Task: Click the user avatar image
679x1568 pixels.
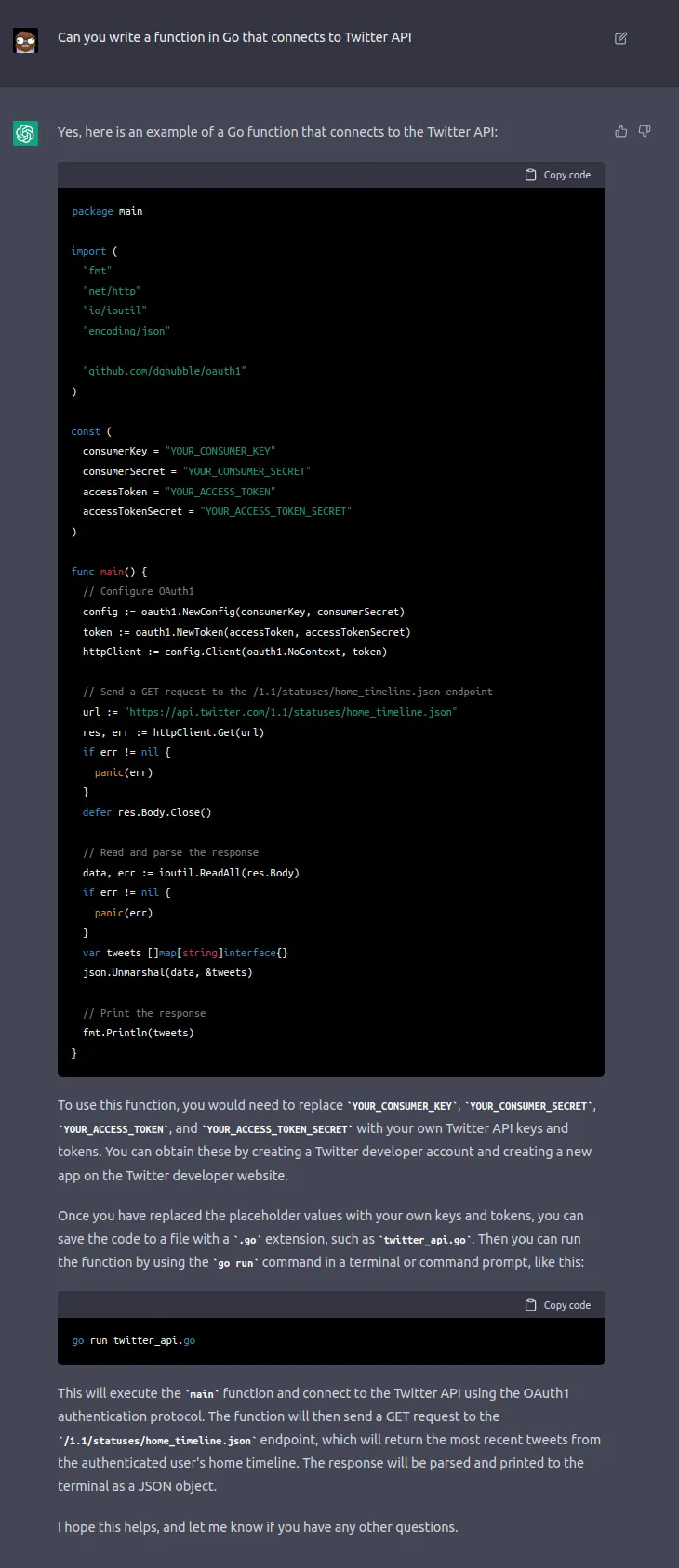Action: (25, 41)
